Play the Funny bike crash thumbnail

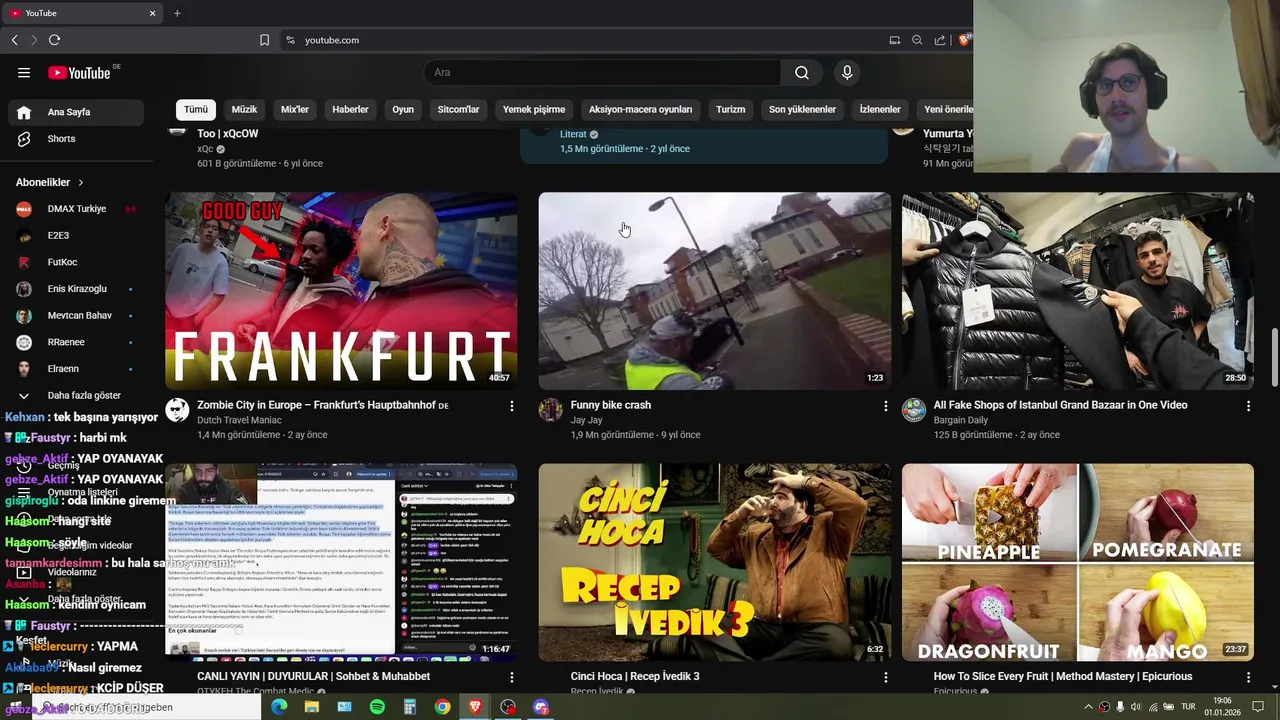(715, 291)
